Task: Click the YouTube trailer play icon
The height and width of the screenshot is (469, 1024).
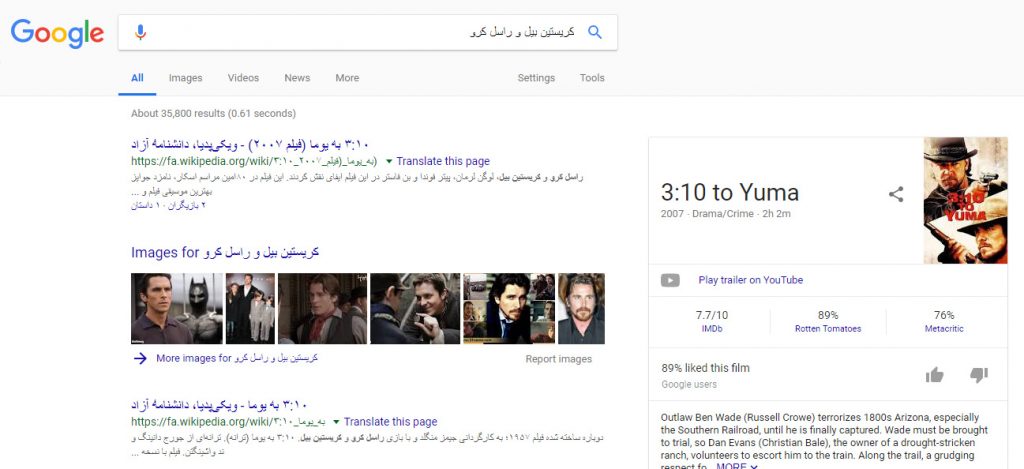Action: pyautogui.click(x=670, y=280)
